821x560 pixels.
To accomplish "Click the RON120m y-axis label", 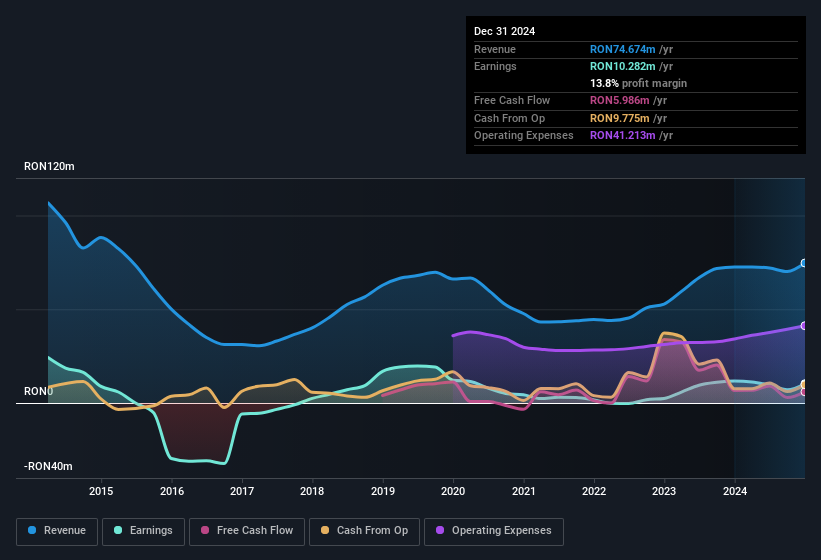I will (49, 166).
